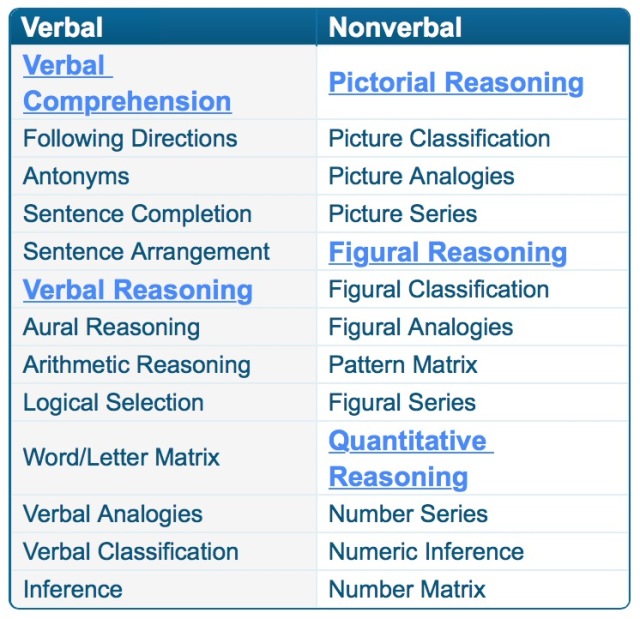The image size is (640, 619).
Task: Select the Aural Reasoning cell
Action: click(x=164, y=327)
